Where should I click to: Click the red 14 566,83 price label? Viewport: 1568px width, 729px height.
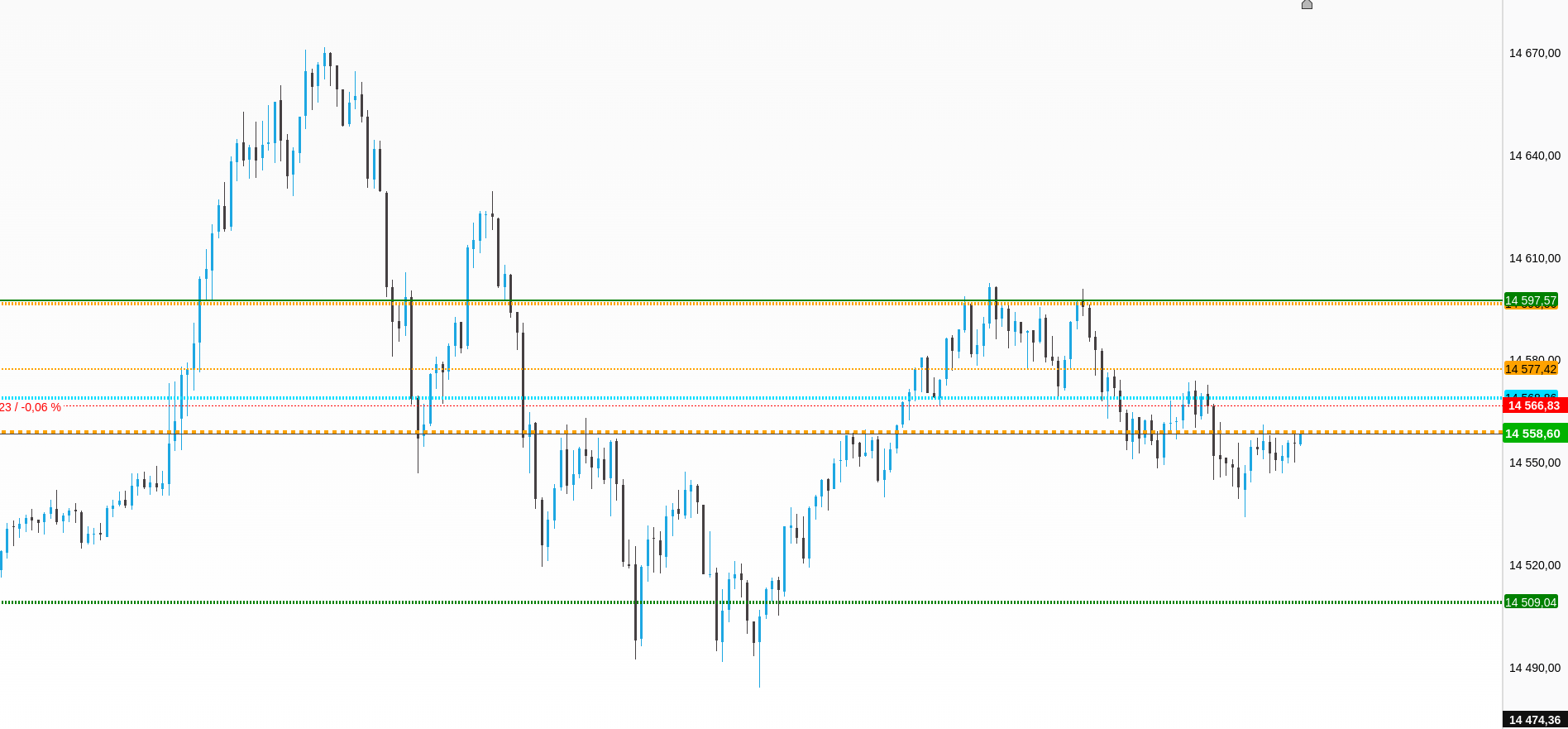pyautogui.click(x=1533, y=405)
